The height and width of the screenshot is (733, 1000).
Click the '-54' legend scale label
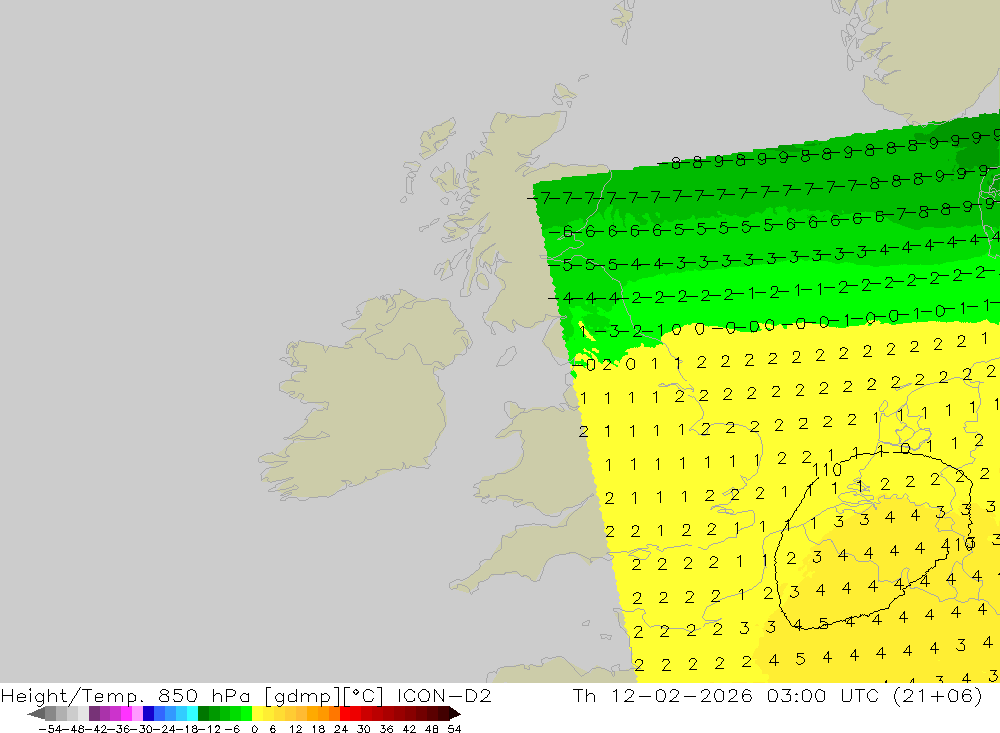tap(50, 729)
